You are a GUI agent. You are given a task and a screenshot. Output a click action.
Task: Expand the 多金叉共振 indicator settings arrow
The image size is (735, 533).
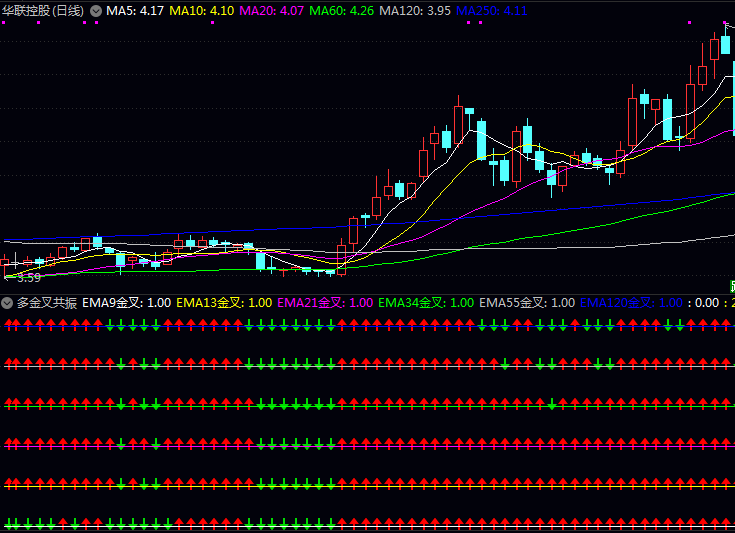click(x=7, y=302)
